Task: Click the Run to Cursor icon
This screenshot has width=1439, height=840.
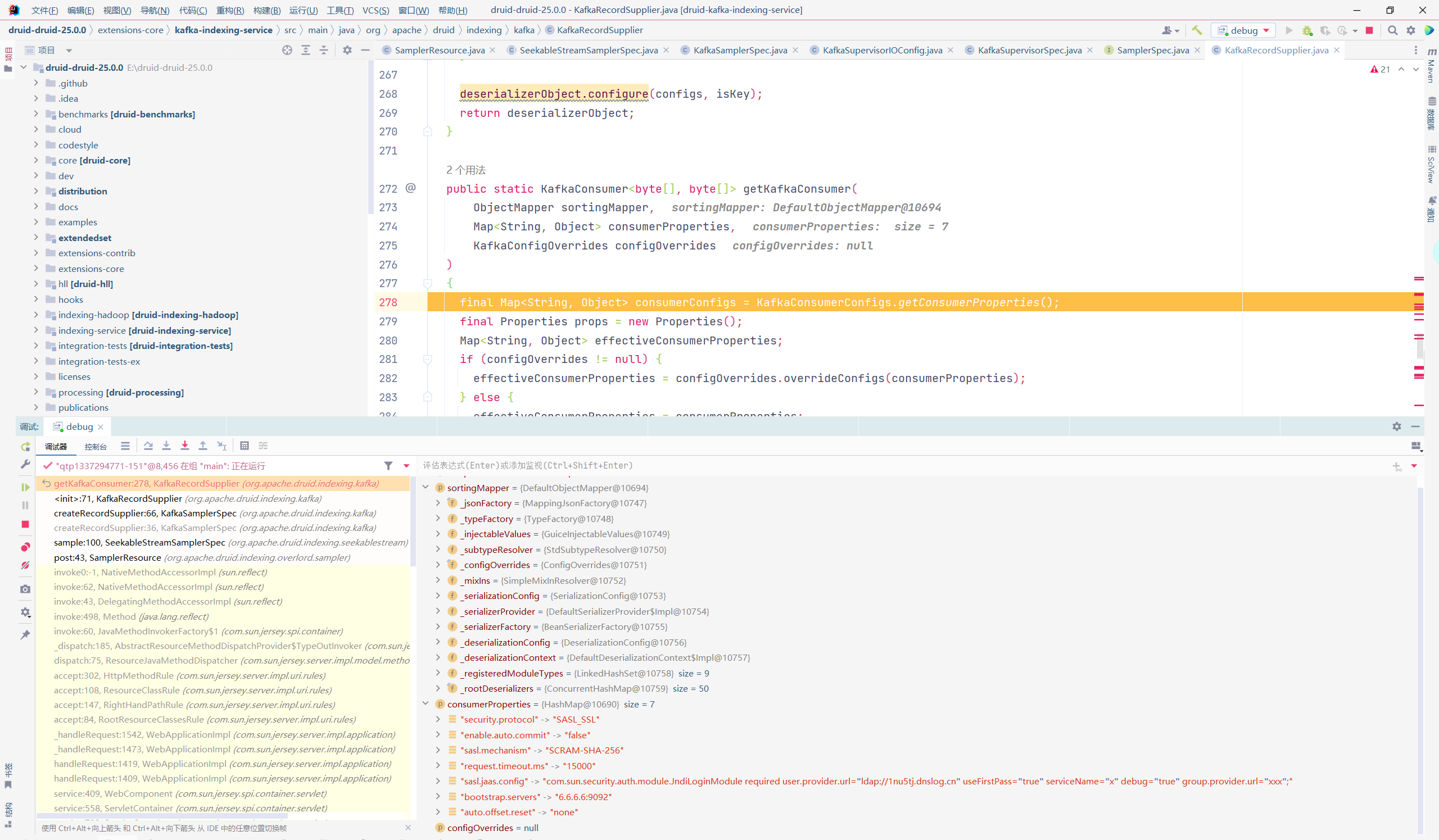Action: [221, 446]
